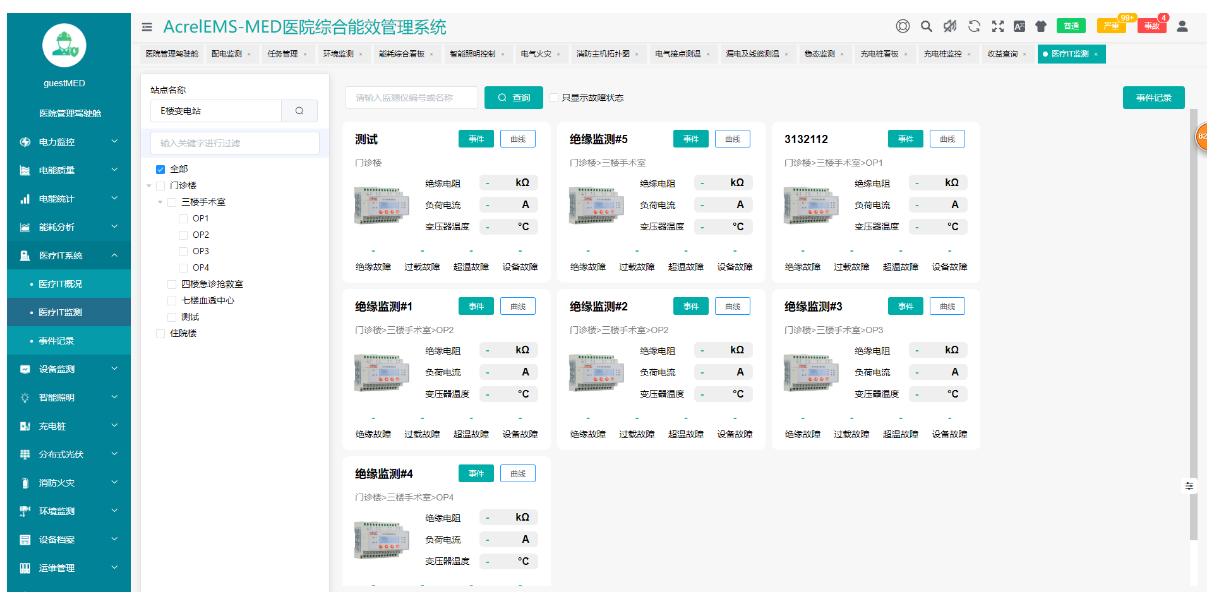Expand the 电力监控 sidebar menu
The image size is (1215, 601).
[x=65, y=142]
